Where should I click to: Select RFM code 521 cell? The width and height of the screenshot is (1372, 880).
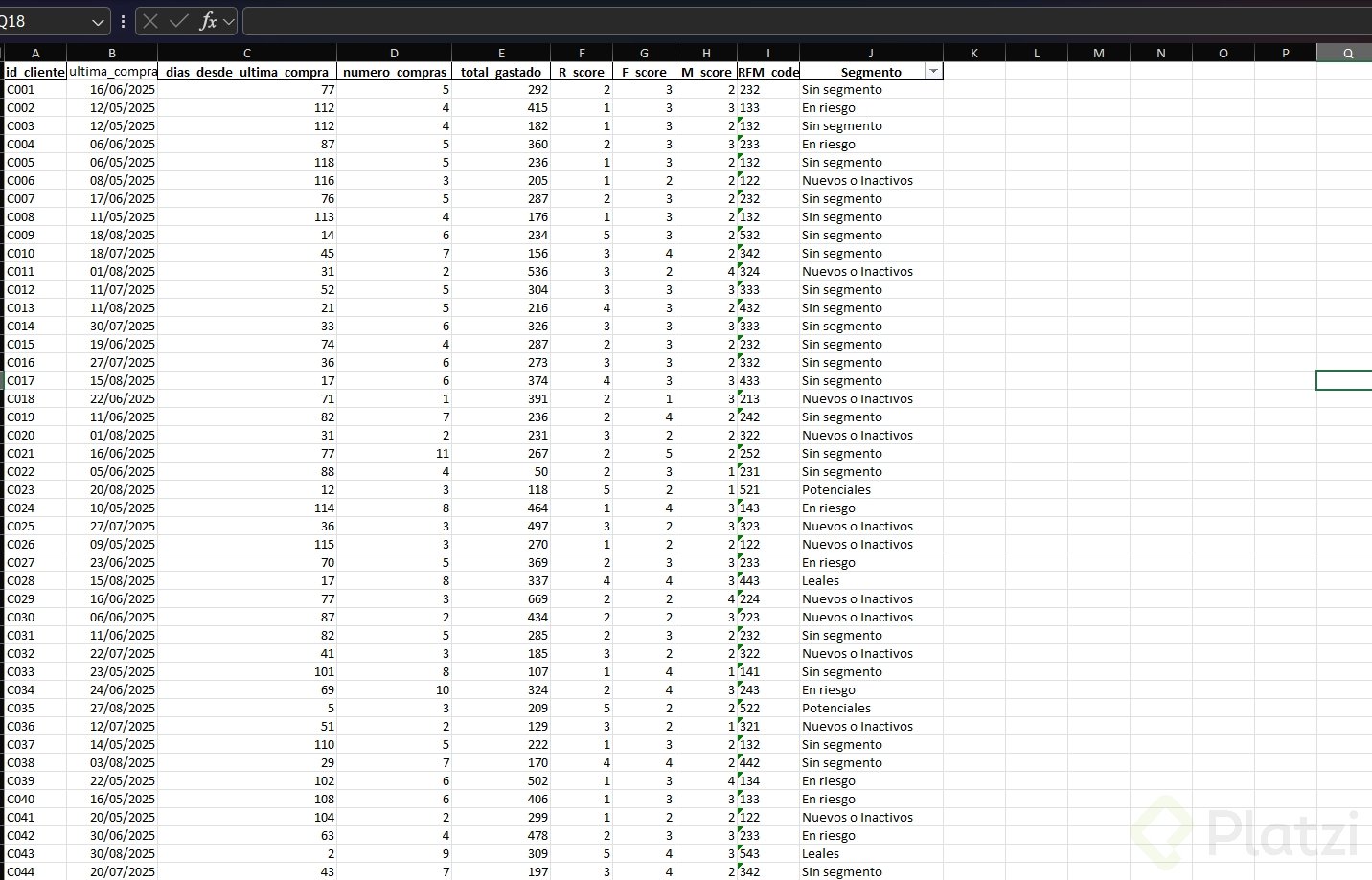pos(768,490)
